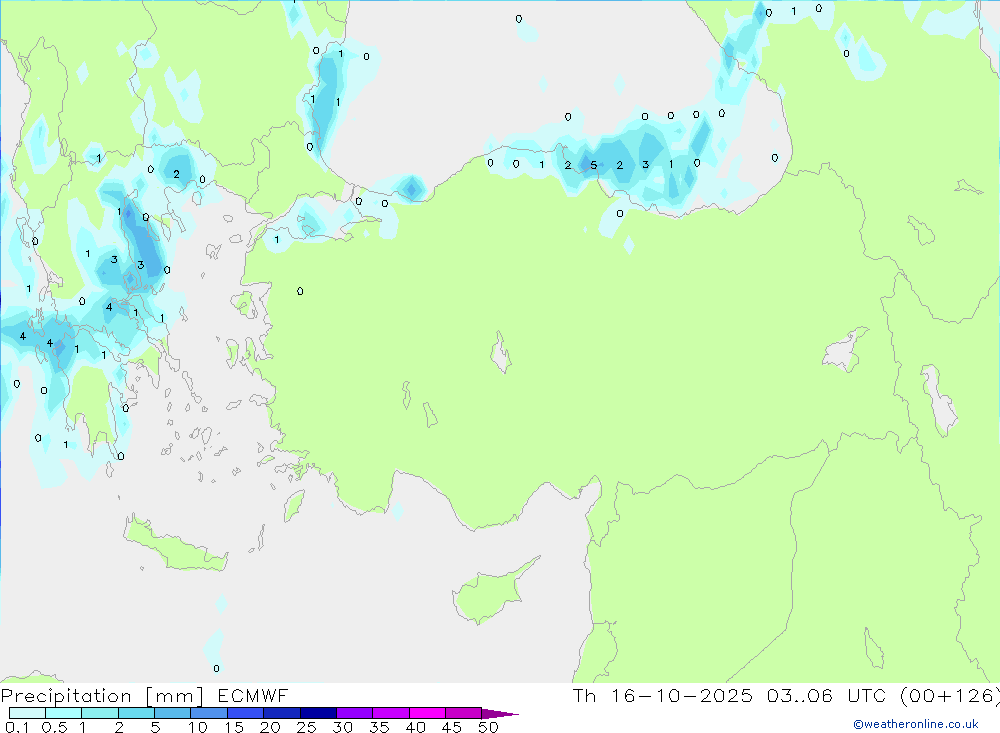The width and height of the screenshot is (1000, 733).
Task: Click the time range '03..06'
Action: click(800, 695)
